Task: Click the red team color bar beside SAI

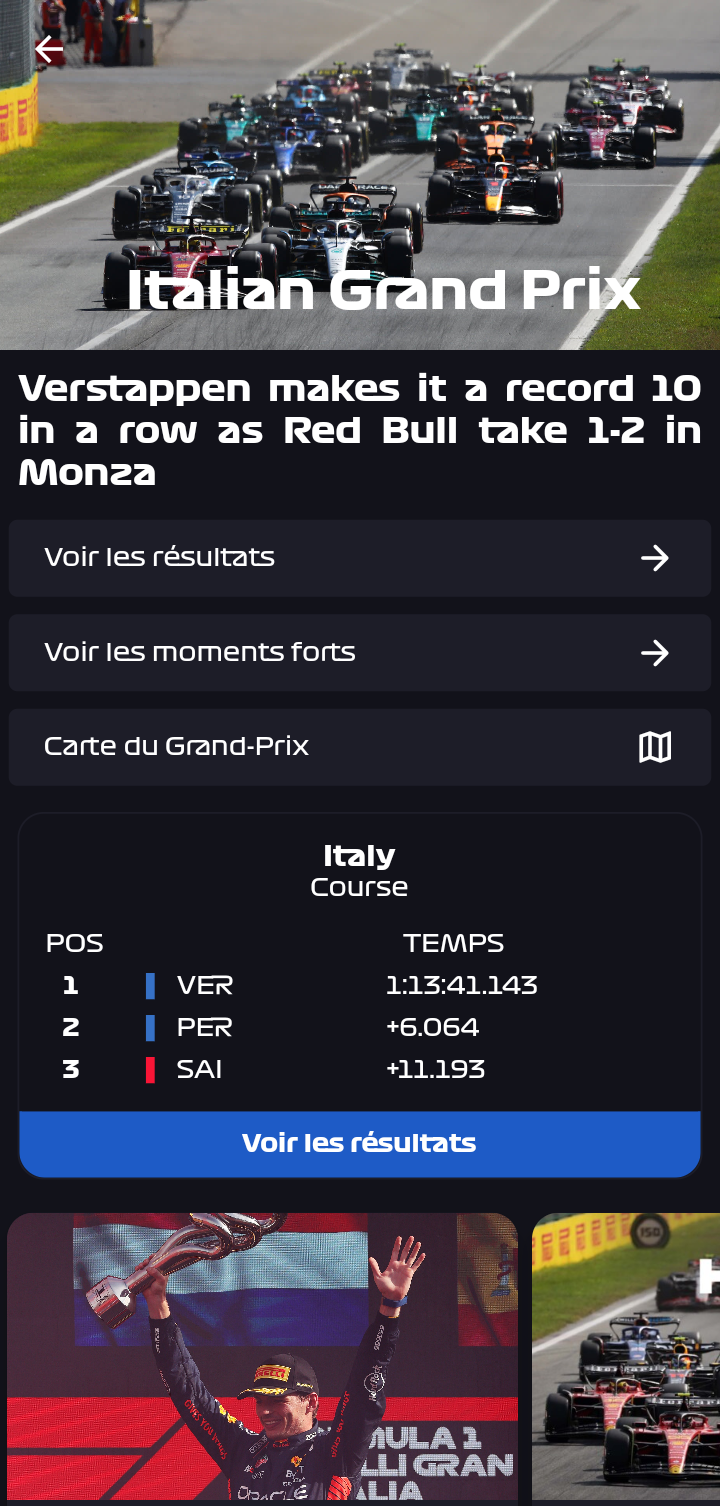Action: [x=150, y=1070]
